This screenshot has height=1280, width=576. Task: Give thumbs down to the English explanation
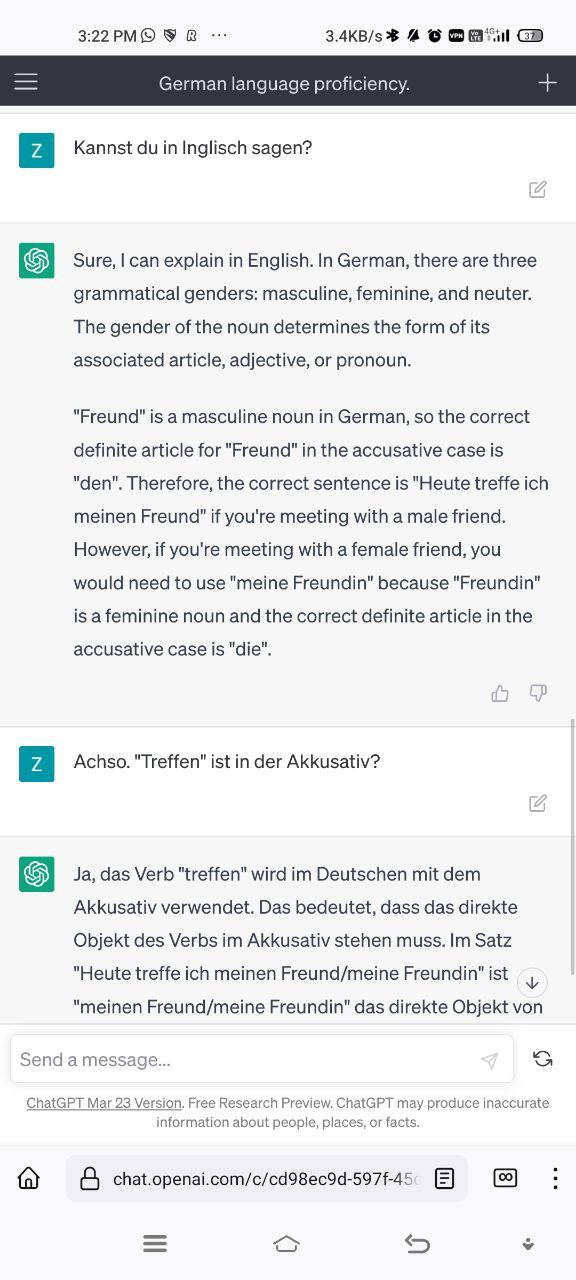coord(538,693)
